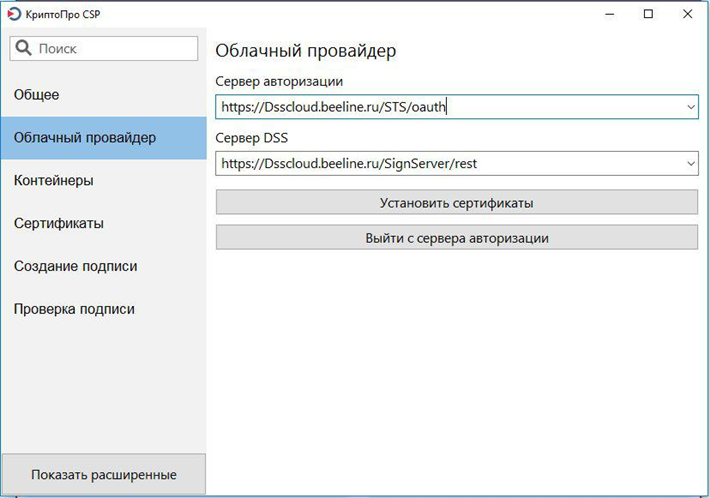
Task: Minimize the КриптоПро CSP window
Action: click(610, 14)
